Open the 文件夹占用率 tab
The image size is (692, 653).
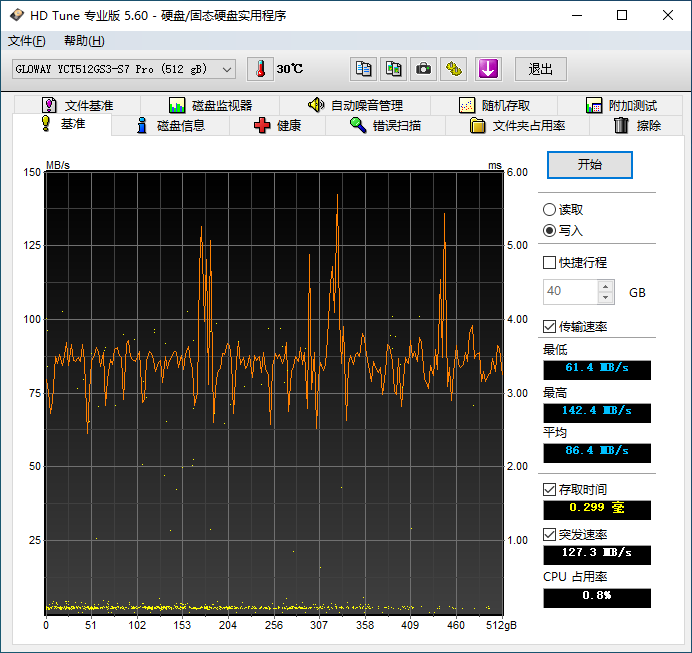coord(517,126)
